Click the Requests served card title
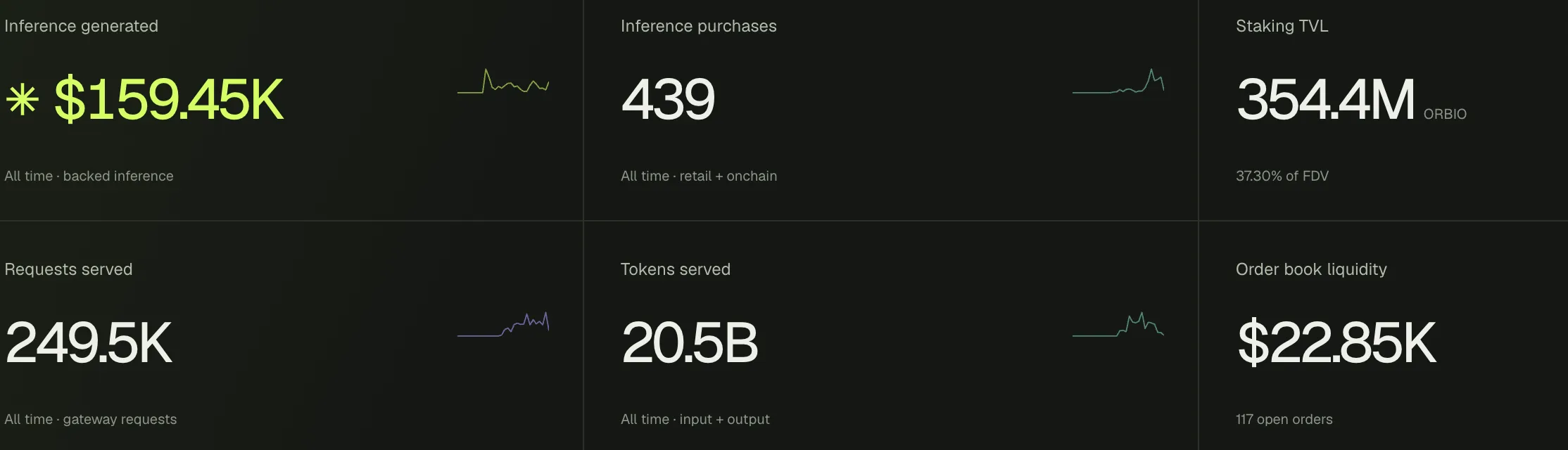 (68, 269)
